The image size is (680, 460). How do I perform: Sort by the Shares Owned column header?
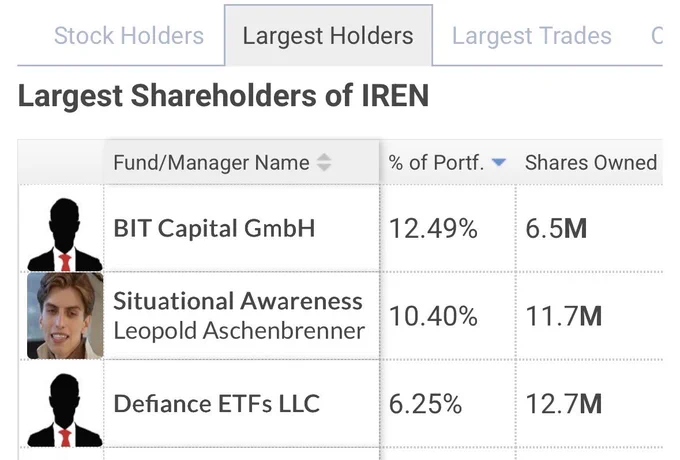[591, 163]
